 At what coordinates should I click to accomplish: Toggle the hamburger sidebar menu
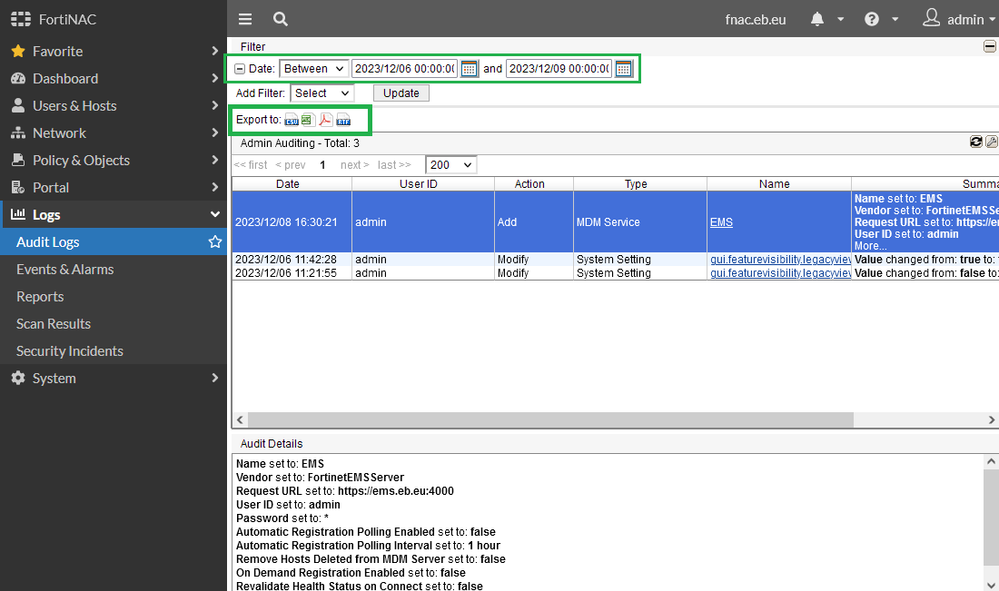pyautogui.click(x=245, y=19)
